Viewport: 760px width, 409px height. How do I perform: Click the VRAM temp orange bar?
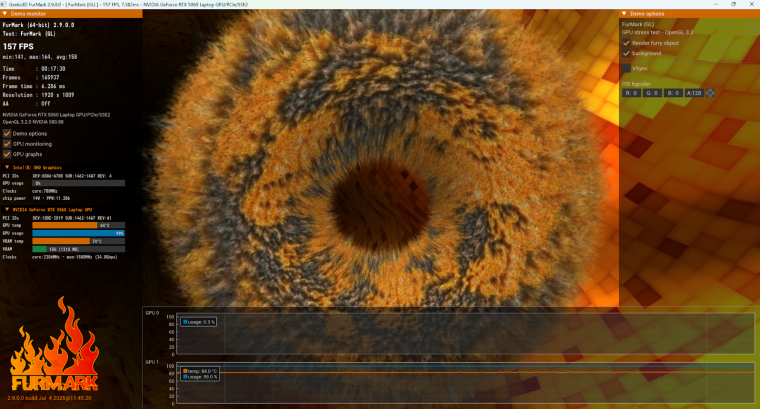pos(61,241)
